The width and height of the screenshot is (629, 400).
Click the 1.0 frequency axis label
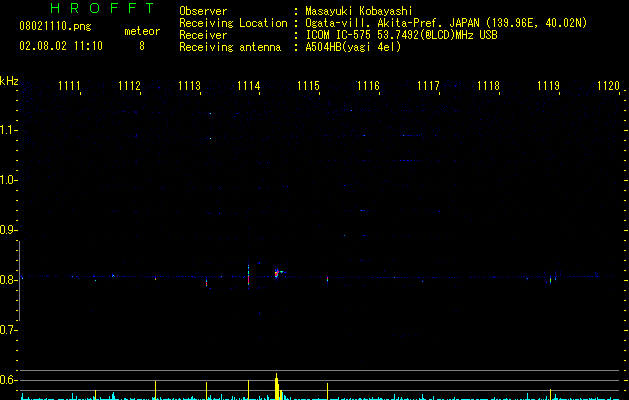[x=8, y=180]
